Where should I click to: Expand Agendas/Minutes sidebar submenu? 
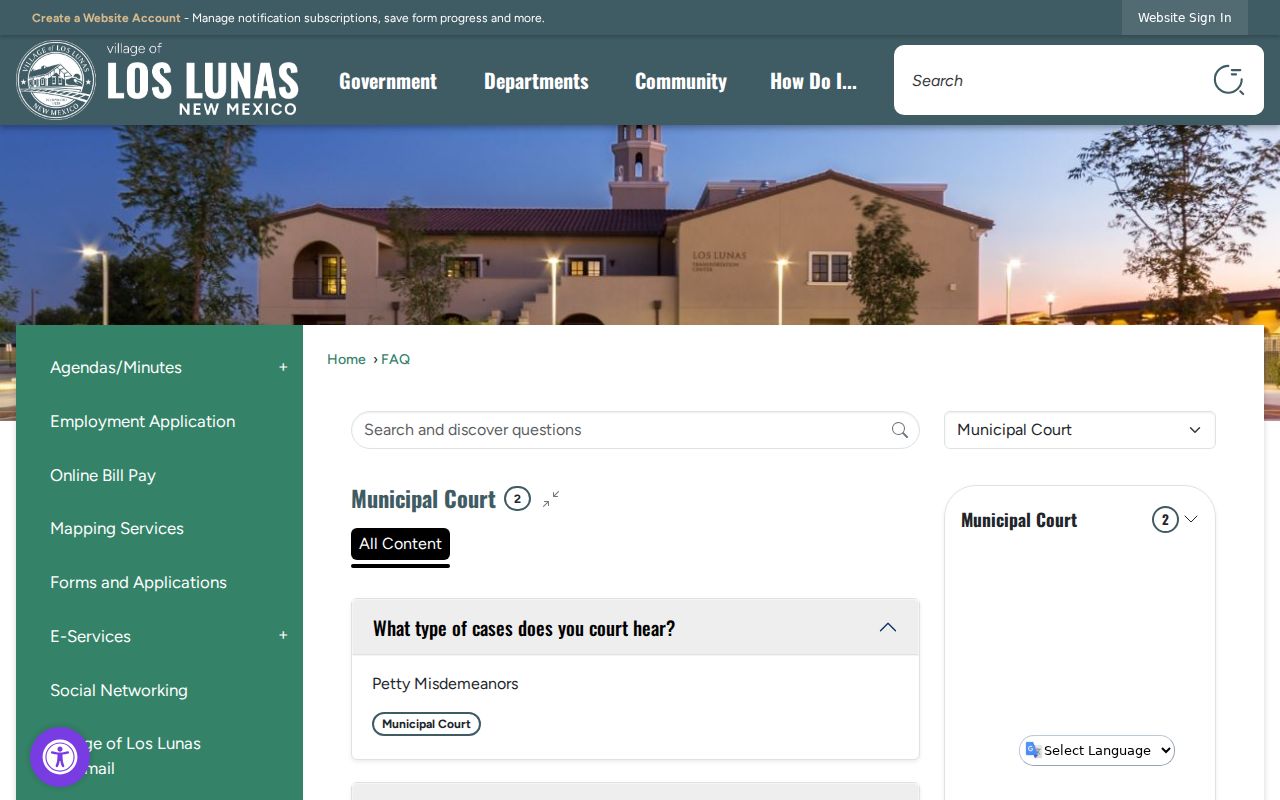pos(283,367)
